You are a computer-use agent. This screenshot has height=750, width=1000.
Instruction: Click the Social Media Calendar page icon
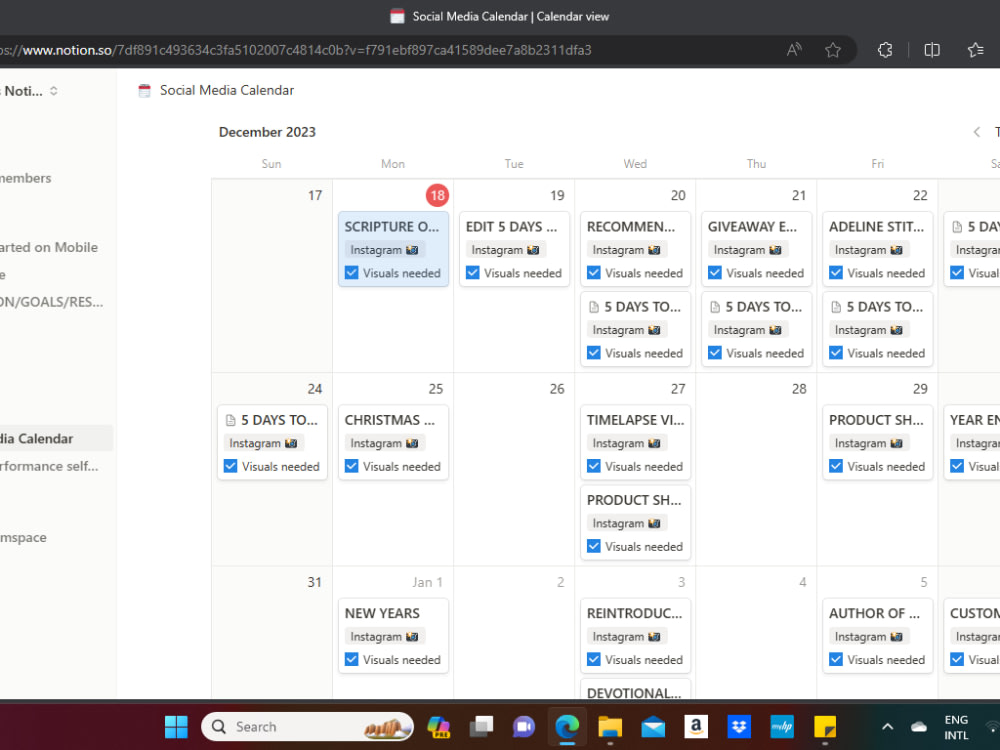pyautogui.click(x=145, y=91)
